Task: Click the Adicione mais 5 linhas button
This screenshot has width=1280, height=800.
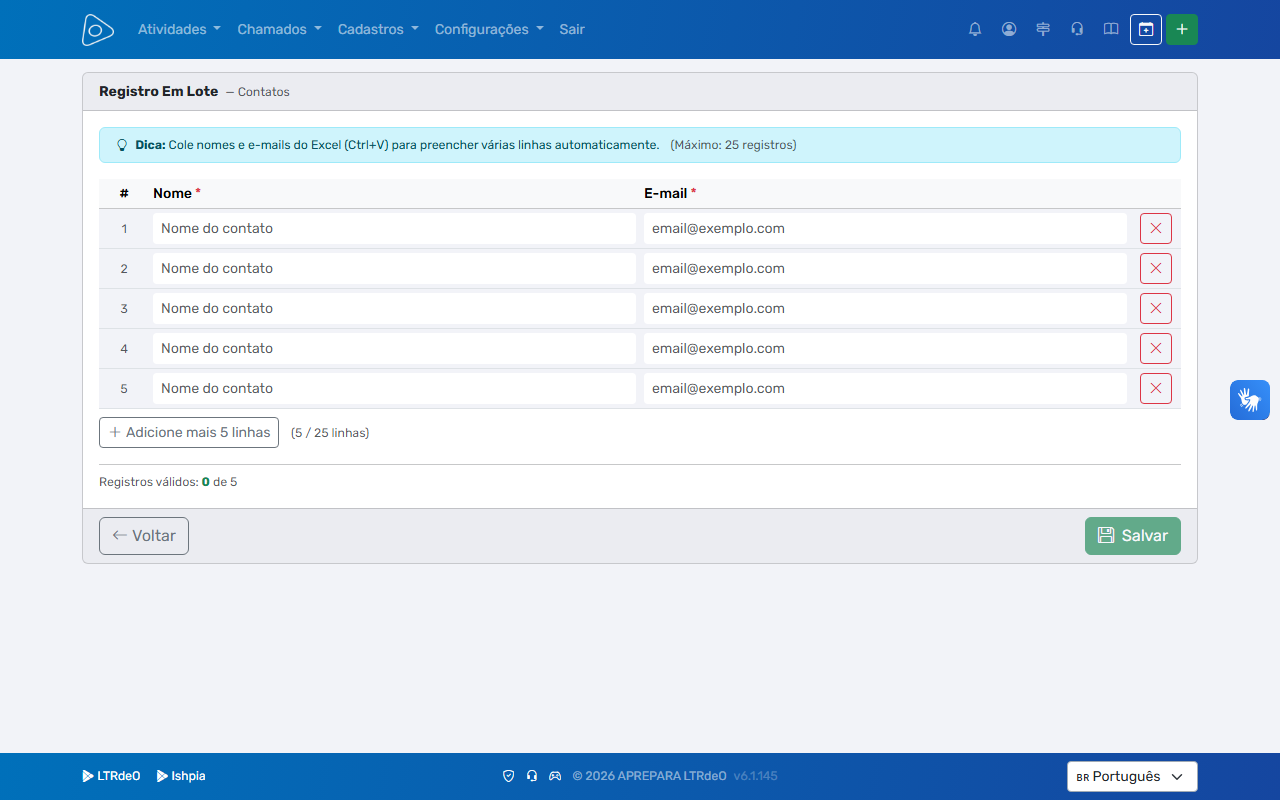Action: coord(189,432)
